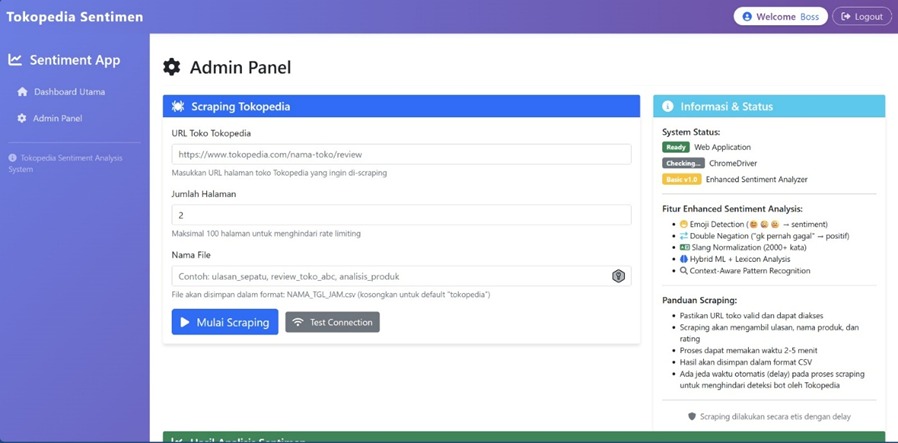Click the user avatar icon beside Welcome
The image size is (898, 443).
point(747,17)
